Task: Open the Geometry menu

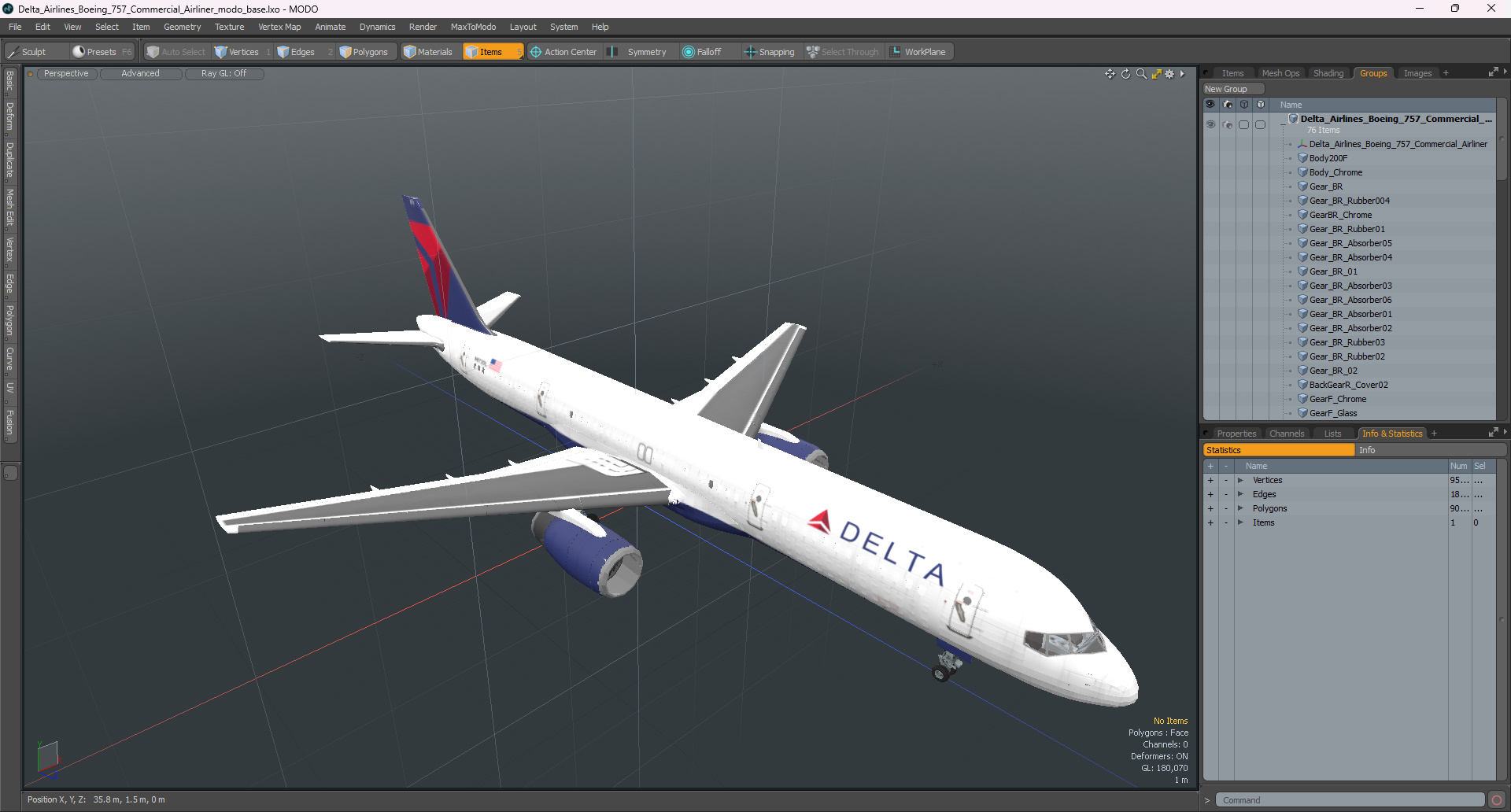Action: tap(182, 27)
